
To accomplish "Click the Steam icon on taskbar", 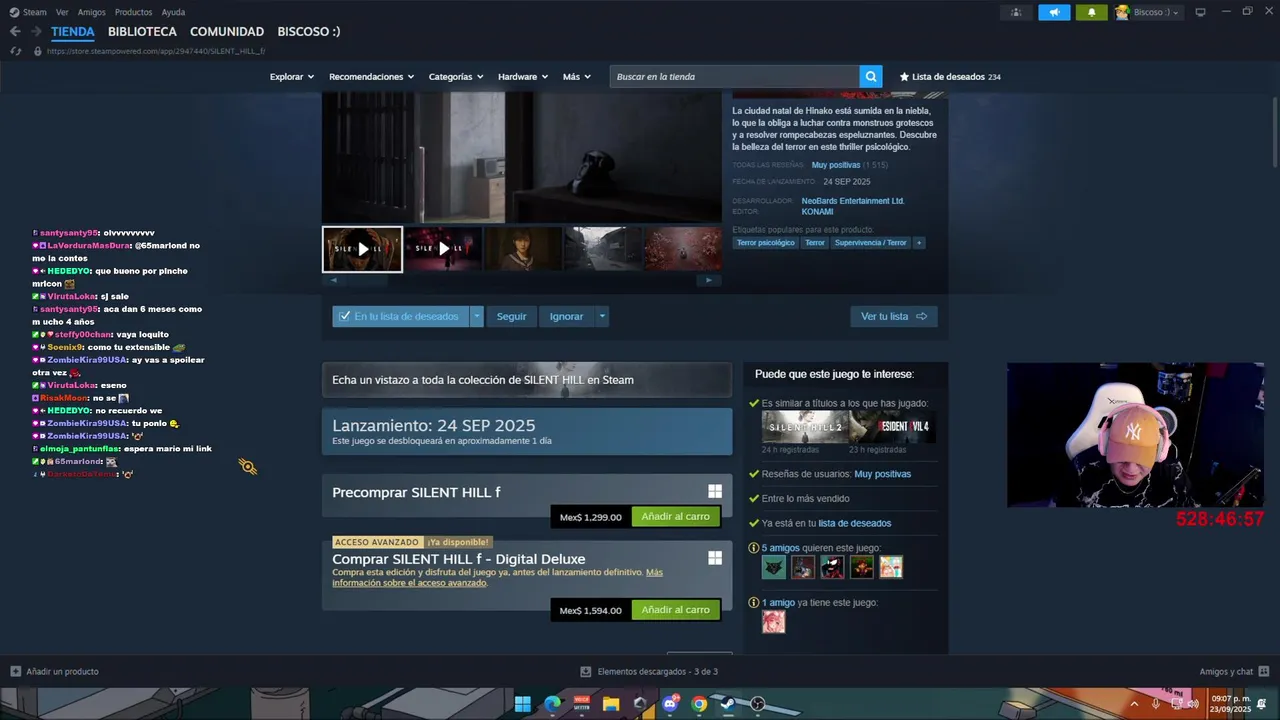I will point(728,704).
